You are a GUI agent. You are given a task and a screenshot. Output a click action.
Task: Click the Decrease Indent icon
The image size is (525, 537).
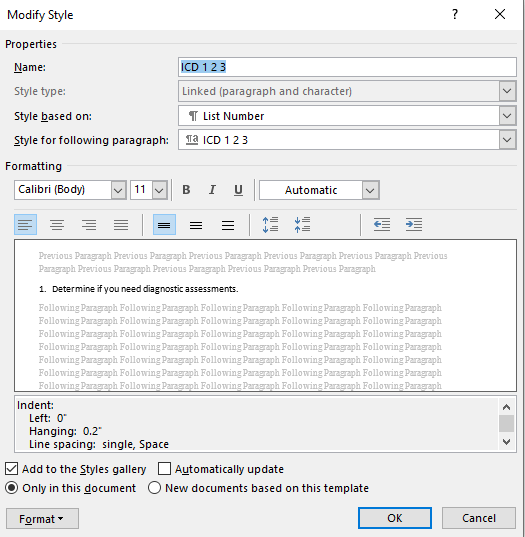pos(382,225)
